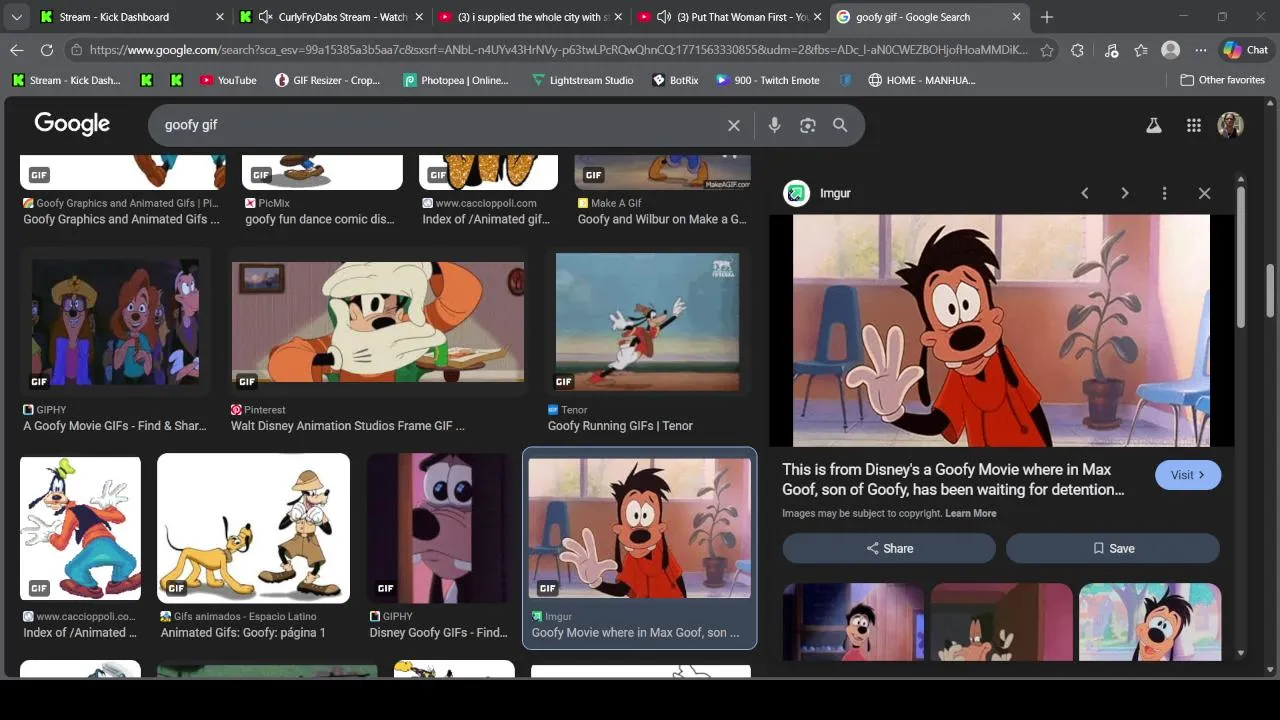Open the large Max Goof preview image
This screenshot has height=720, width=1280.
click(x=1001, y=331)
